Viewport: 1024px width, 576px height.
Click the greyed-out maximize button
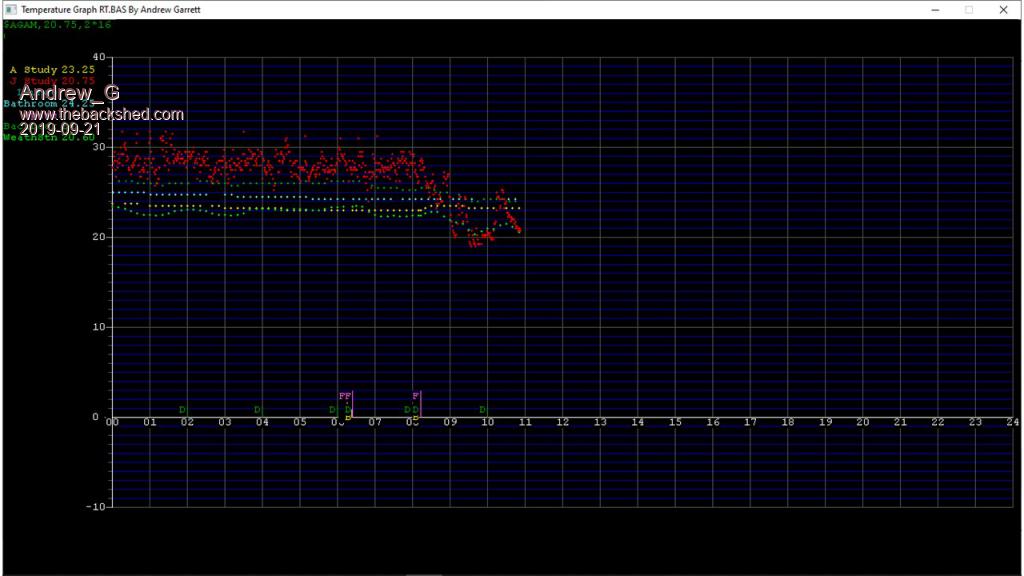[x=969, y=9]
